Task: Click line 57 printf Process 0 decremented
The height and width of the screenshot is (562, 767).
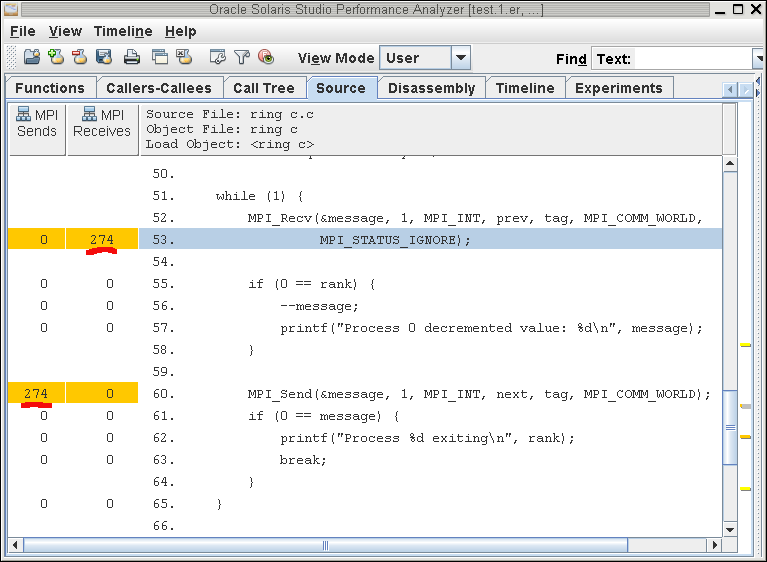Action: [x=491, y=328]
